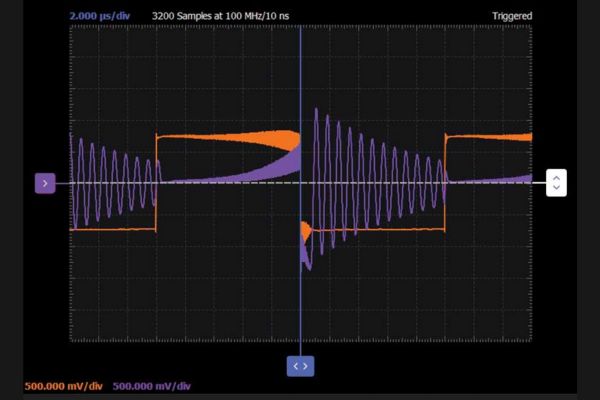Click the 3200 Samples at 100 MHz text
Screen dimensions: 600x400
pos(221,16)
